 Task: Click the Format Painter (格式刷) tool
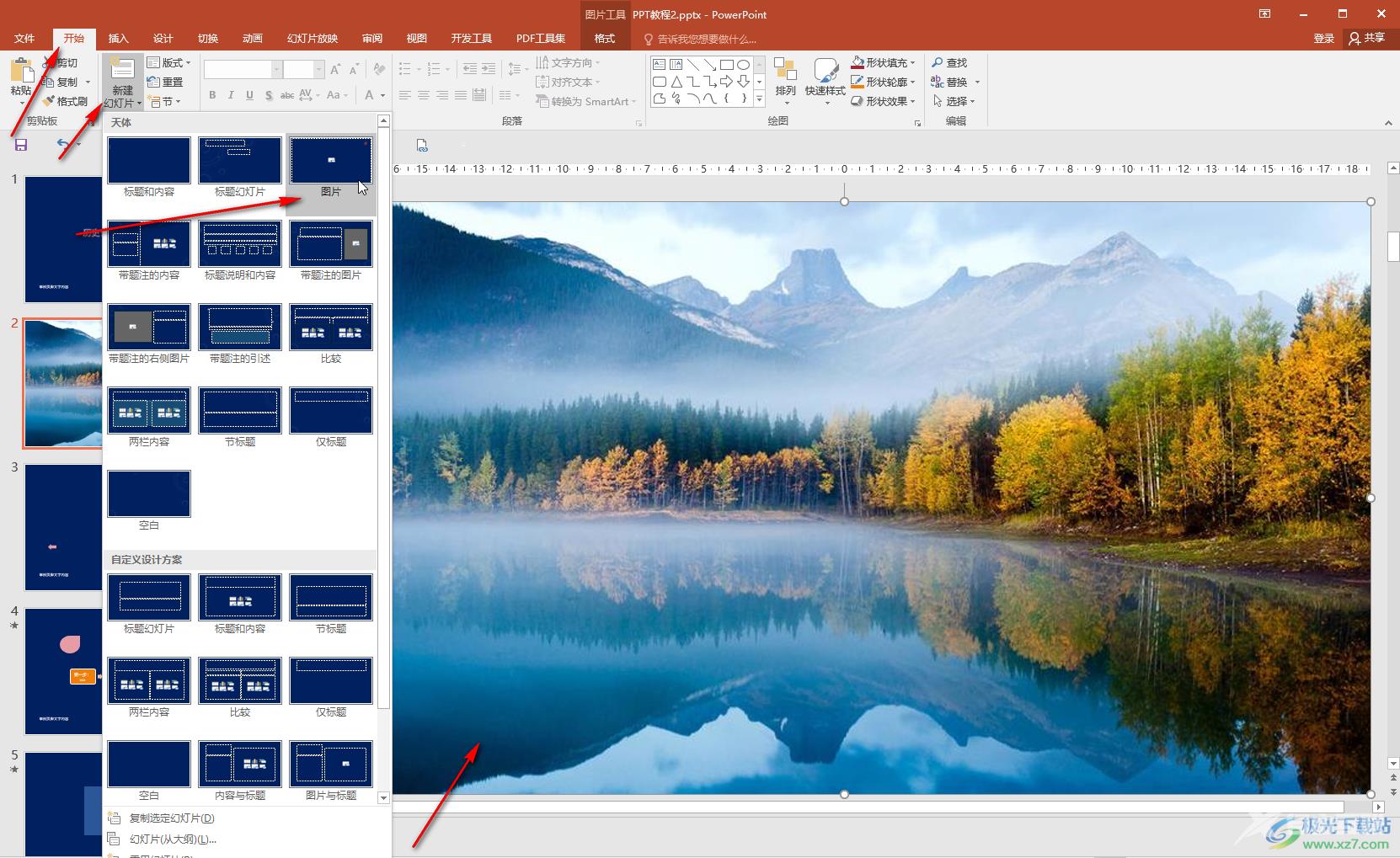point(66,101)
